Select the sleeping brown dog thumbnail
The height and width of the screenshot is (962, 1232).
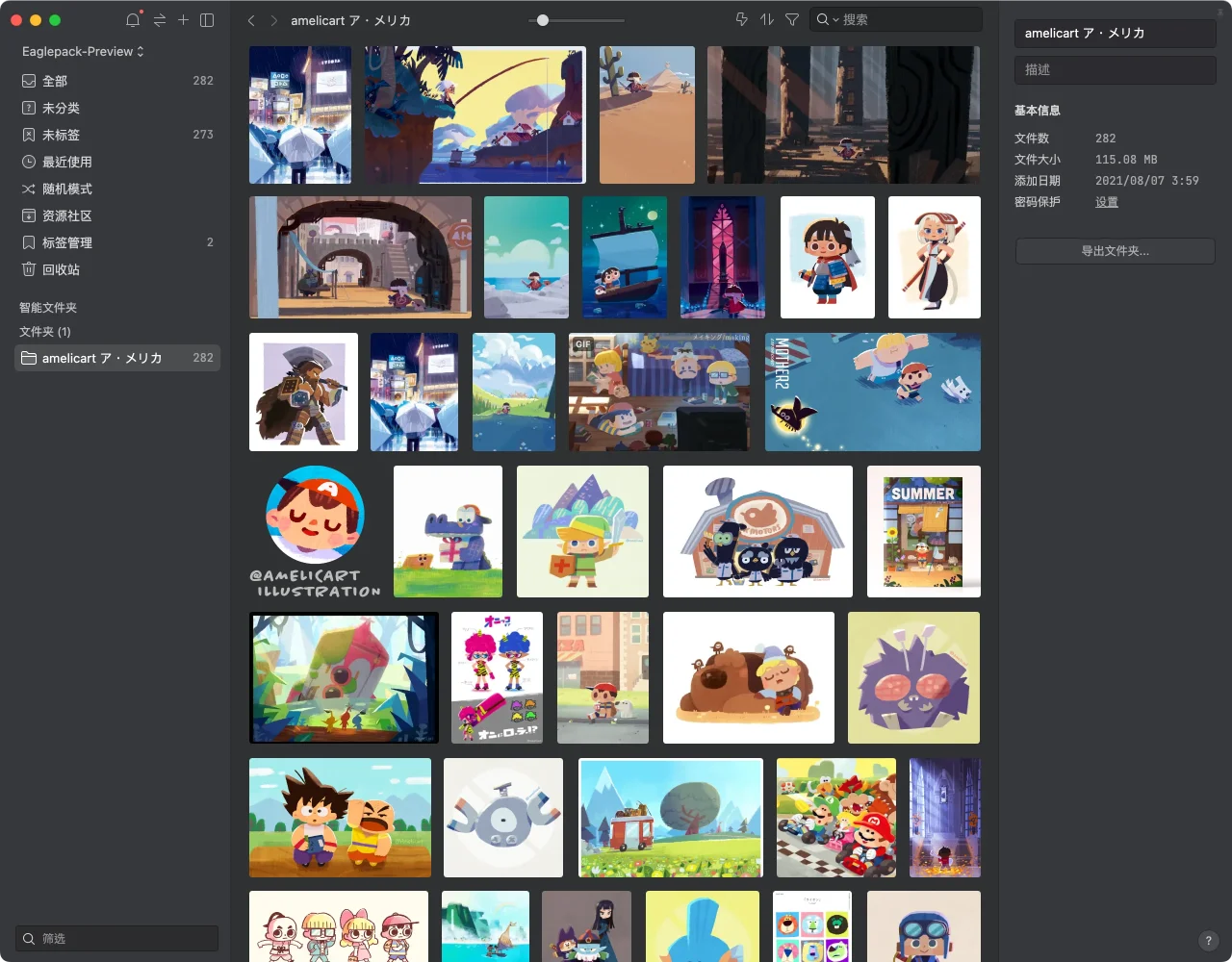pos(749,677)
